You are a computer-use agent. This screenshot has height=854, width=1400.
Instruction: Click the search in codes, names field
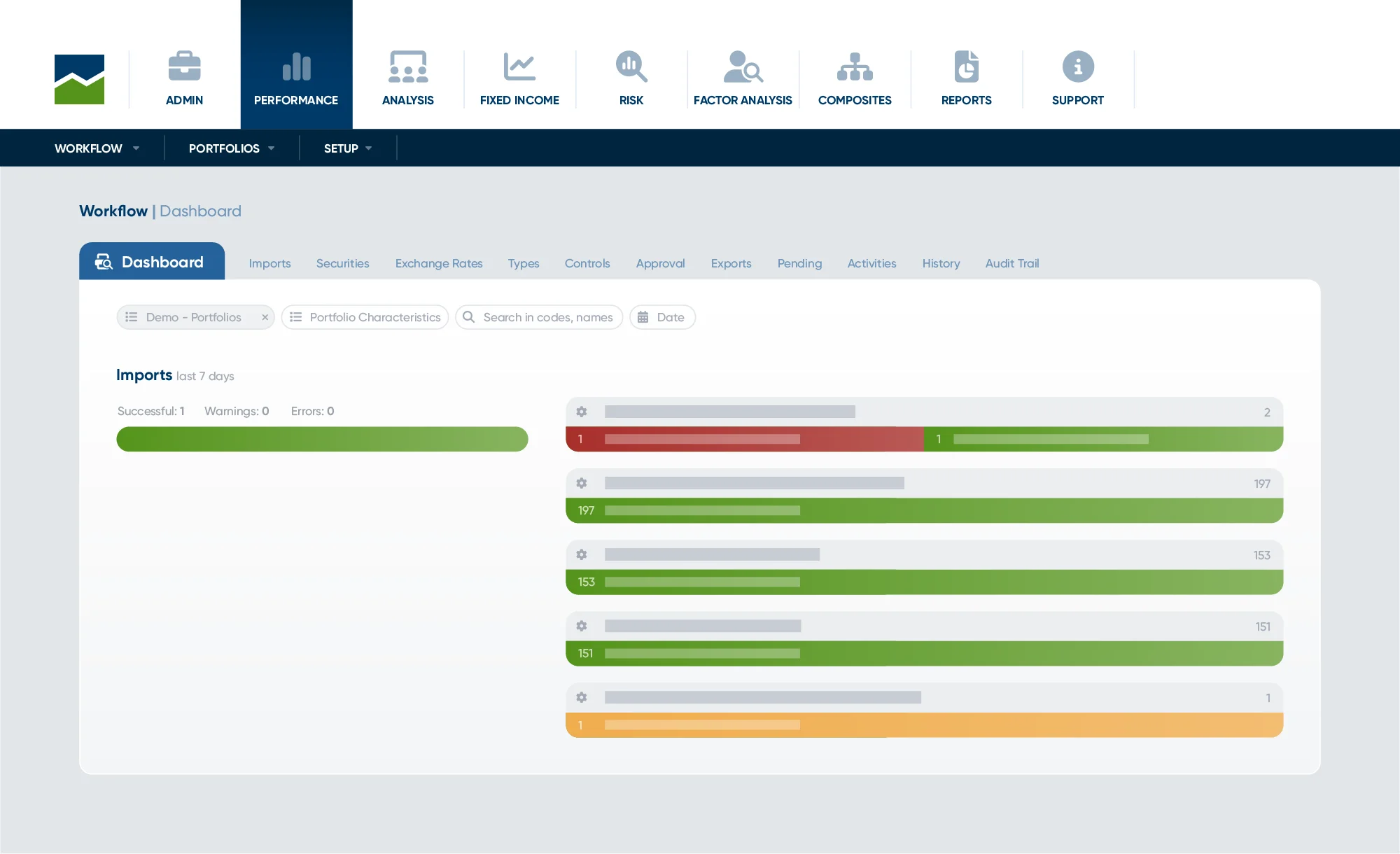pyautogui.click(x=547, y=318)
